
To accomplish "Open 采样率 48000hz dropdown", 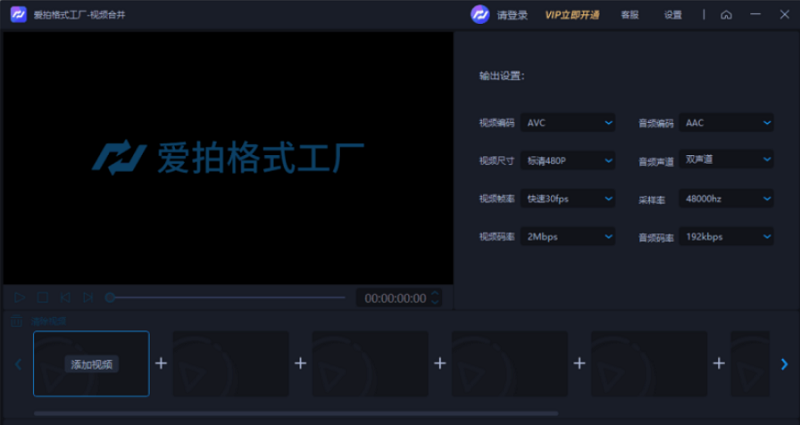I will coord(726,198).
